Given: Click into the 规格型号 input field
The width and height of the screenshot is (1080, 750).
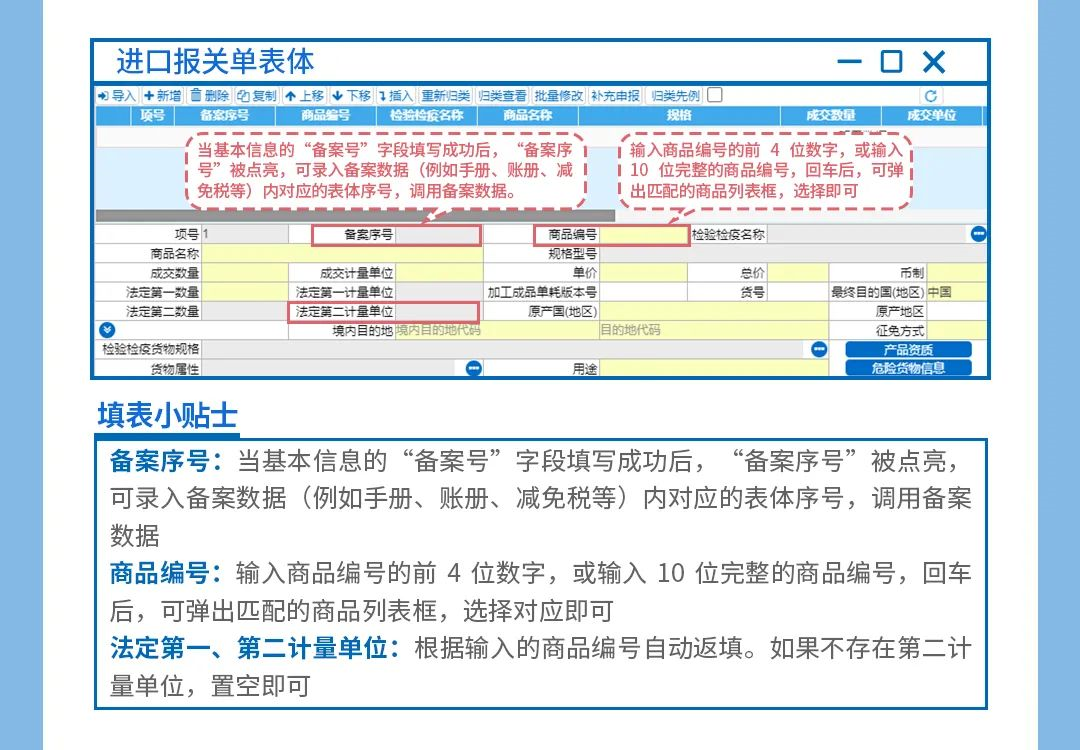Looking at the screenshot, I should pyautogui.click(x=793, y=253).
